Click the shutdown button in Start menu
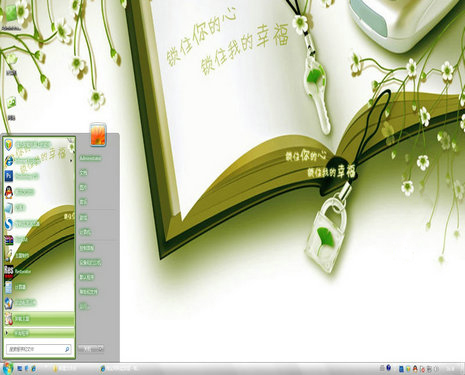 [x=88, y=349]
